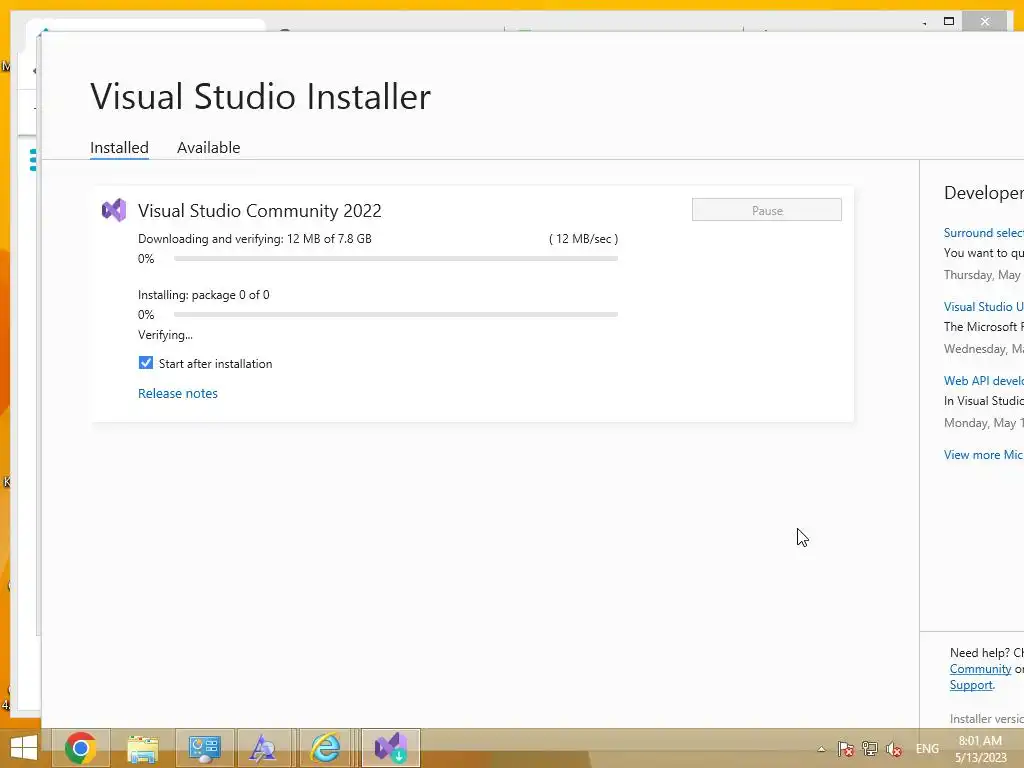This screenshot has height=768, width=1024.
Task: Switch the ENG input language indicator
Action: point(927,749)
